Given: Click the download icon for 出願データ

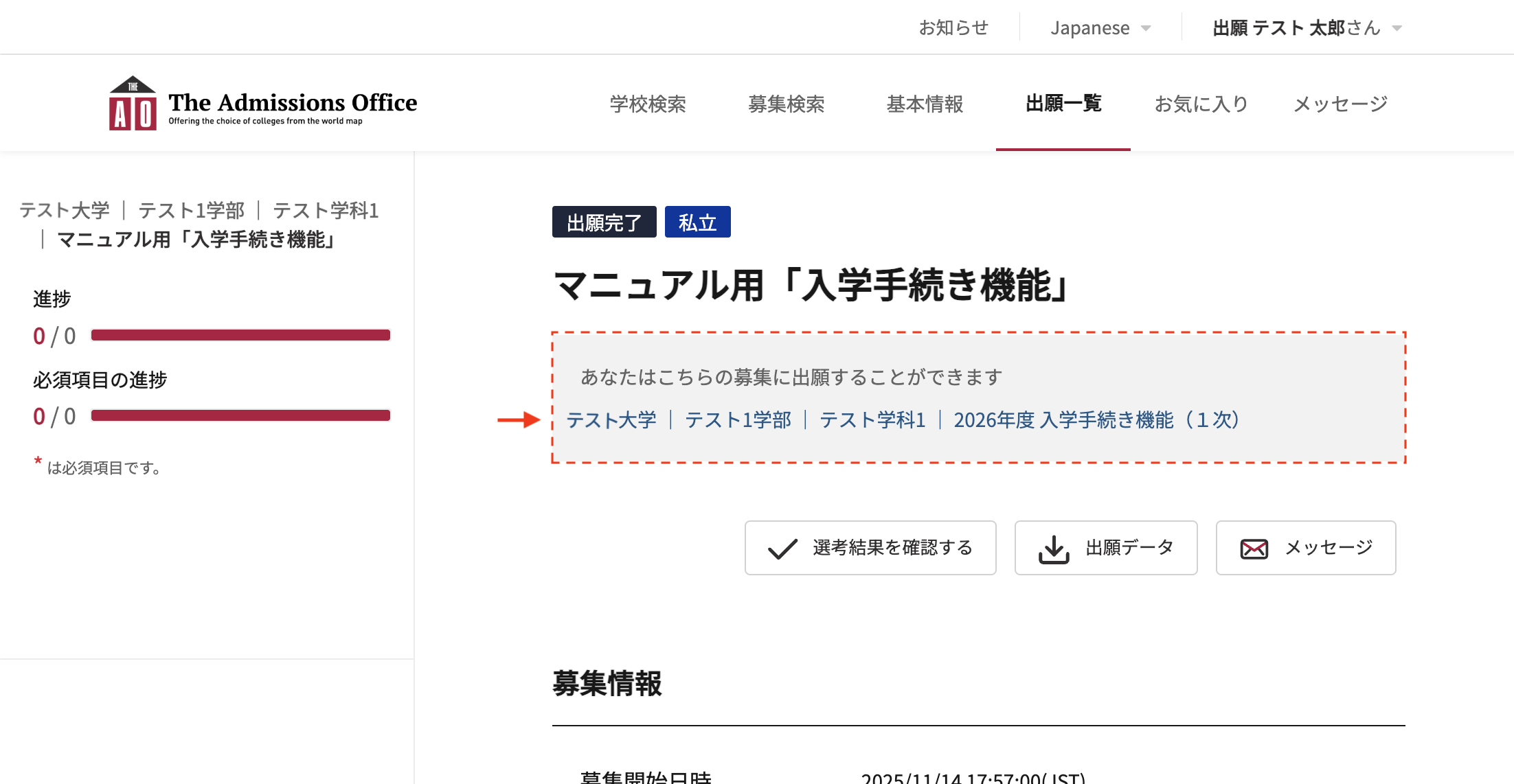Looking at the screenshot, I should [1054, 549].
